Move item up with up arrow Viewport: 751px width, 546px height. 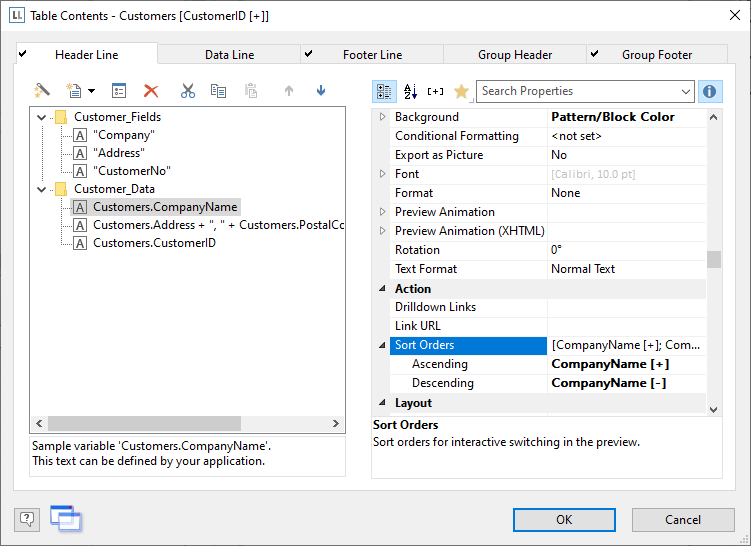pos(289,91)
